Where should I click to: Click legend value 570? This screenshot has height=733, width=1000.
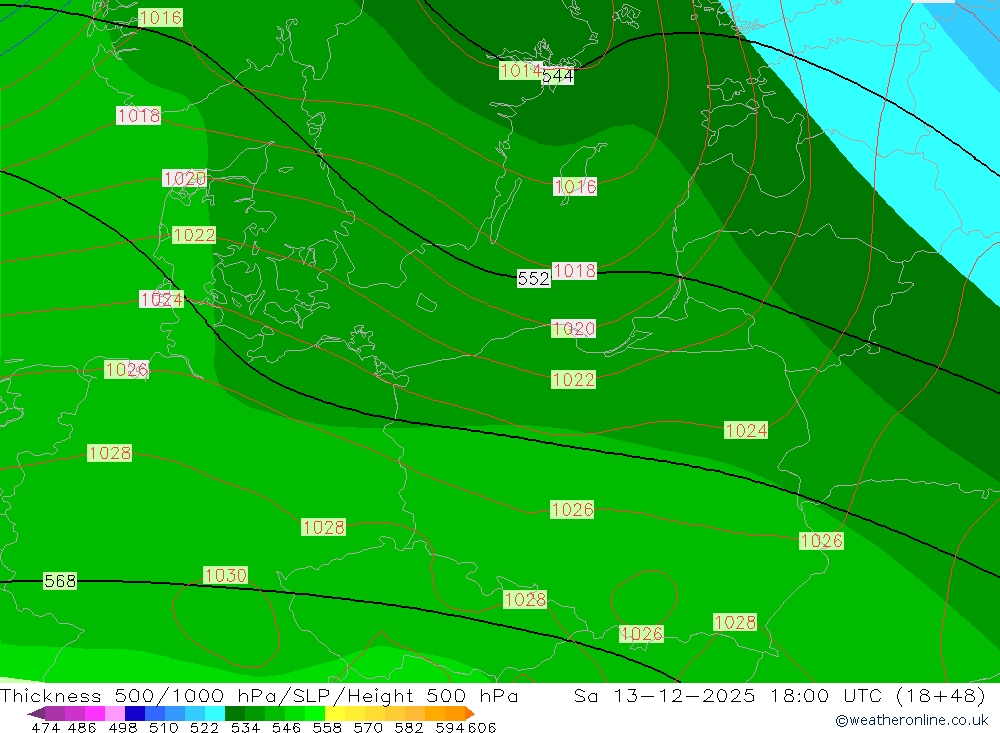click(x=367, y=728)
